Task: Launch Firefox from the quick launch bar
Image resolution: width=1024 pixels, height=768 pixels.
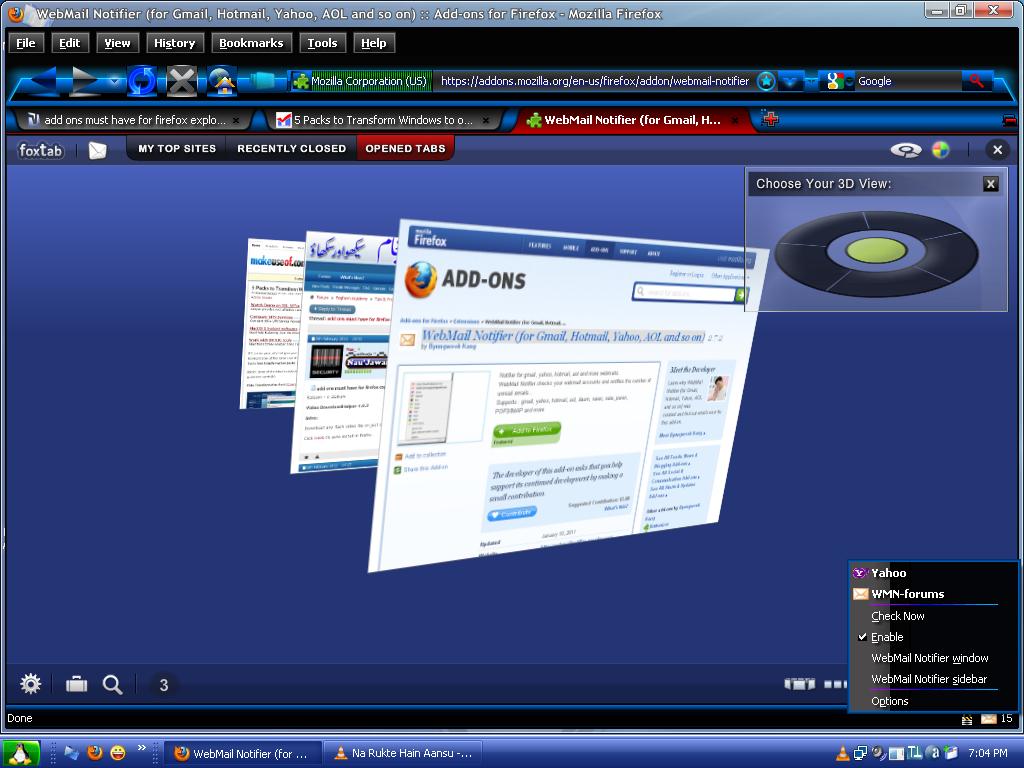Action: coord(95,753)
